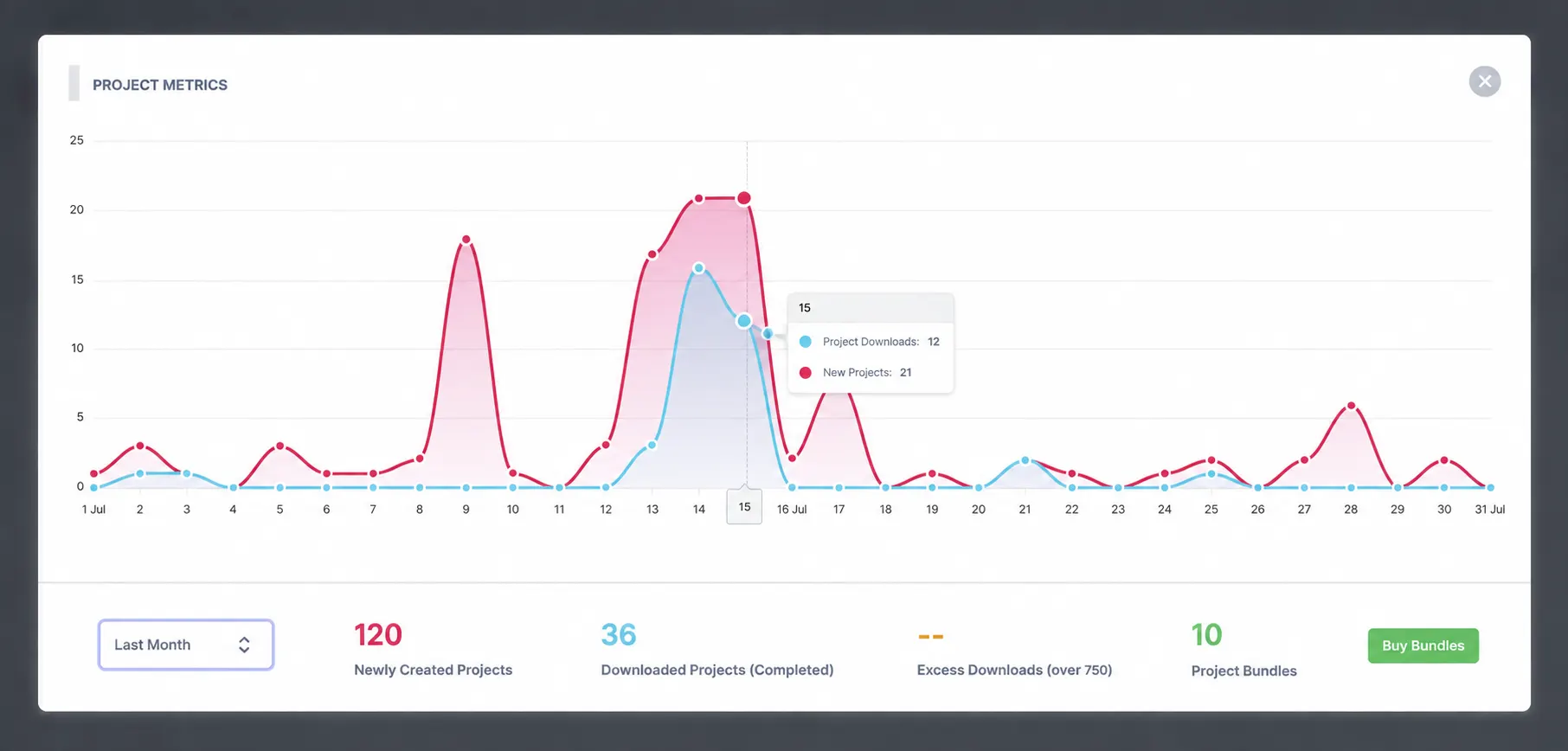Click the 10 y-axis label
The height and width of the screenshot is (751, 1568).
[78, 349]
